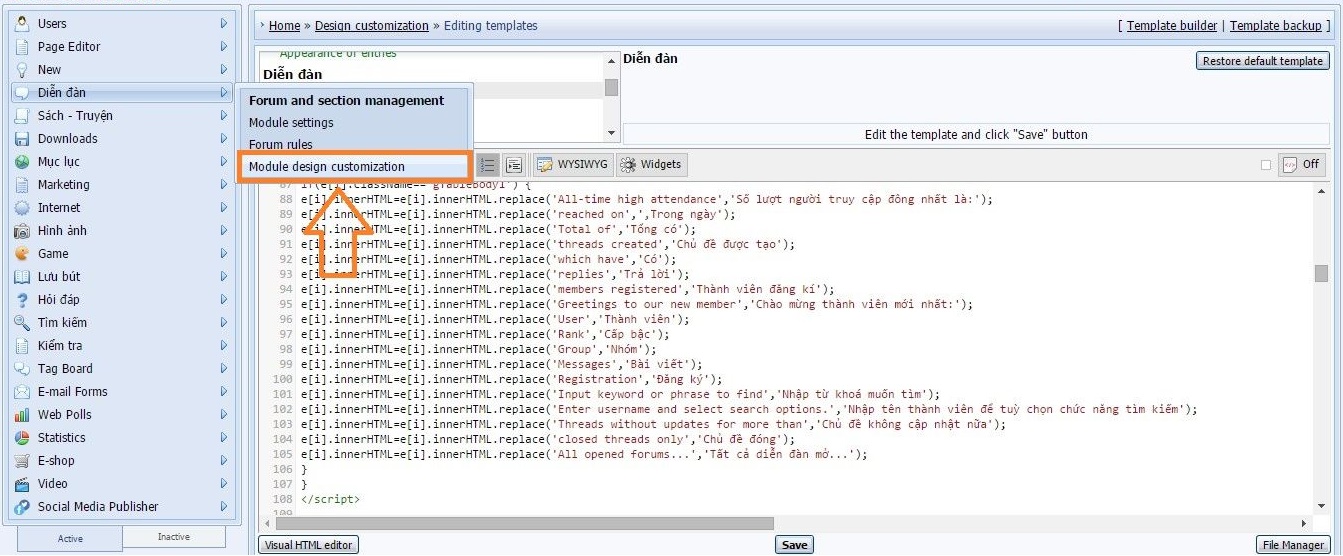This screenshot has width=1343, height=556.
Task: Click code line containing 'All-time high attendance'
Action: pyautogui.click(x=647, y=199)
